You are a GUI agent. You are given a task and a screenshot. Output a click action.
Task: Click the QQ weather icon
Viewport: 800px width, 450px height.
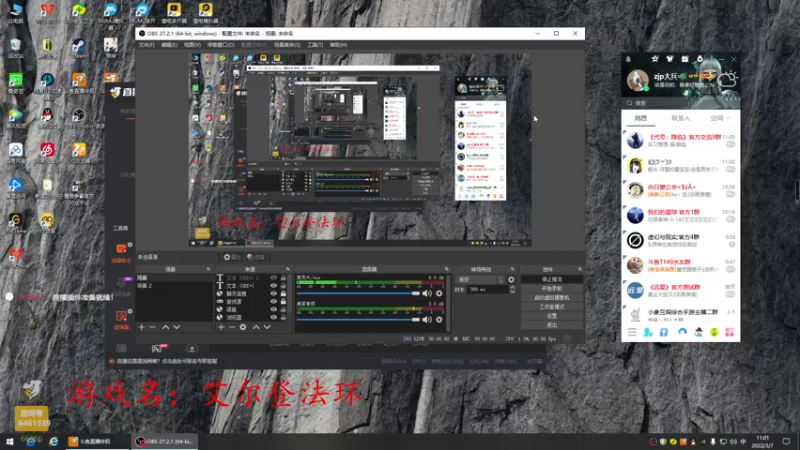(727, 80)
